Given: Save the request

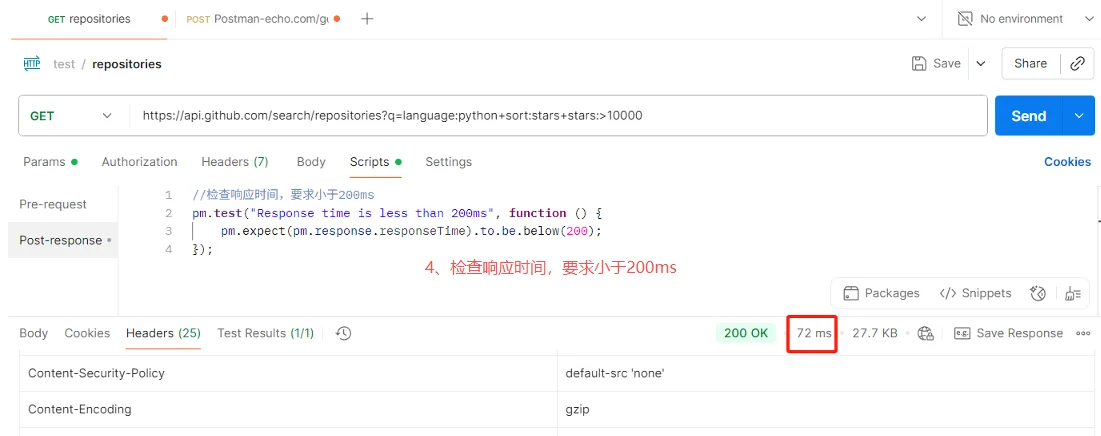Looking at the screenshot, I should pos(936,63).
